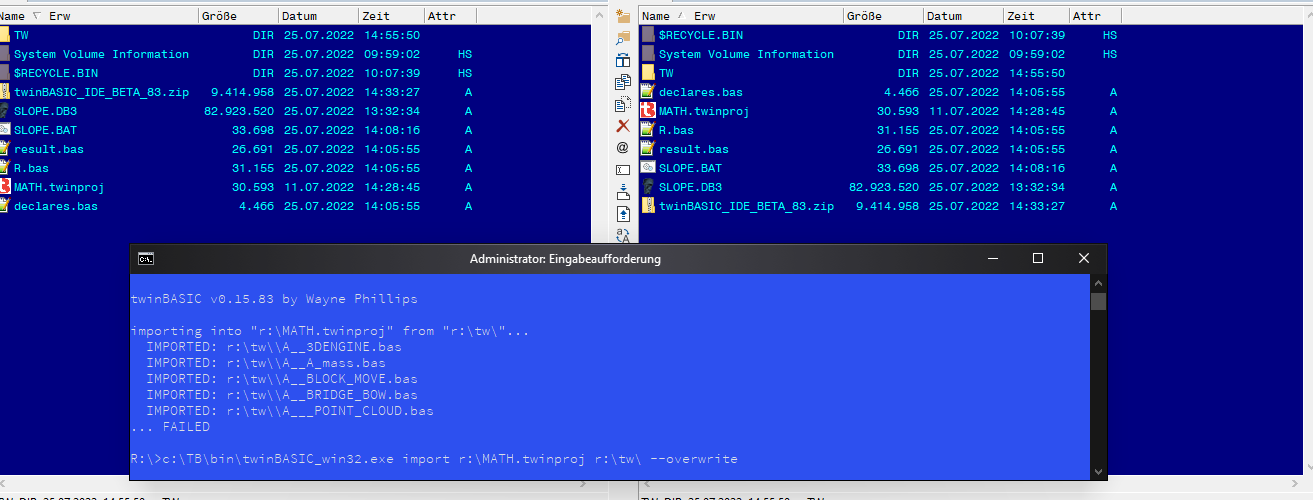The image size is (1313, 500).
Task: Select twinBASIC_IDE_BETA_83.zip name in right panel
Action: pyautogui.click(x=746, y=206)
